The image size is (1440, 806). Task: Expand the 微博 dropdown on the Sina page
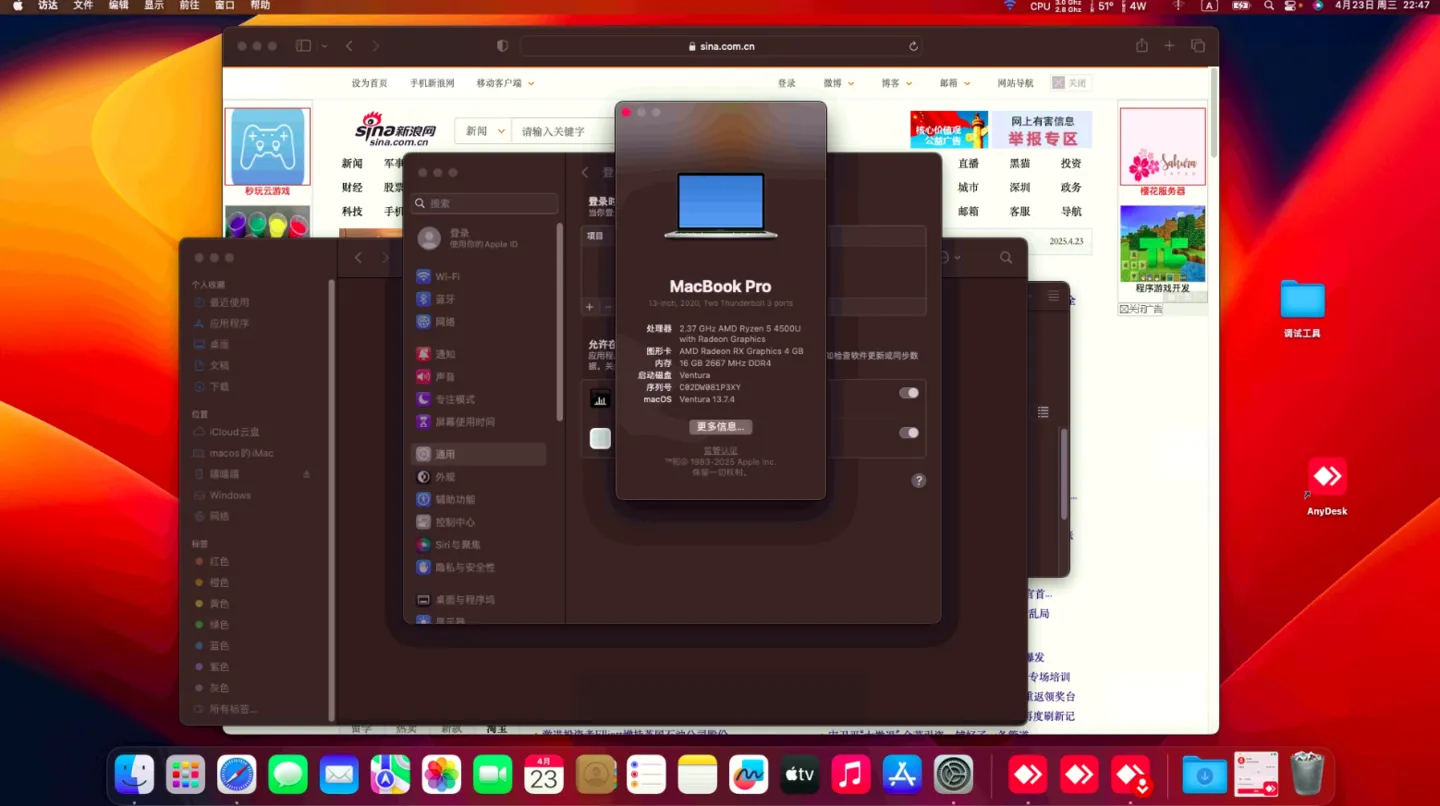tap(839, 83)
